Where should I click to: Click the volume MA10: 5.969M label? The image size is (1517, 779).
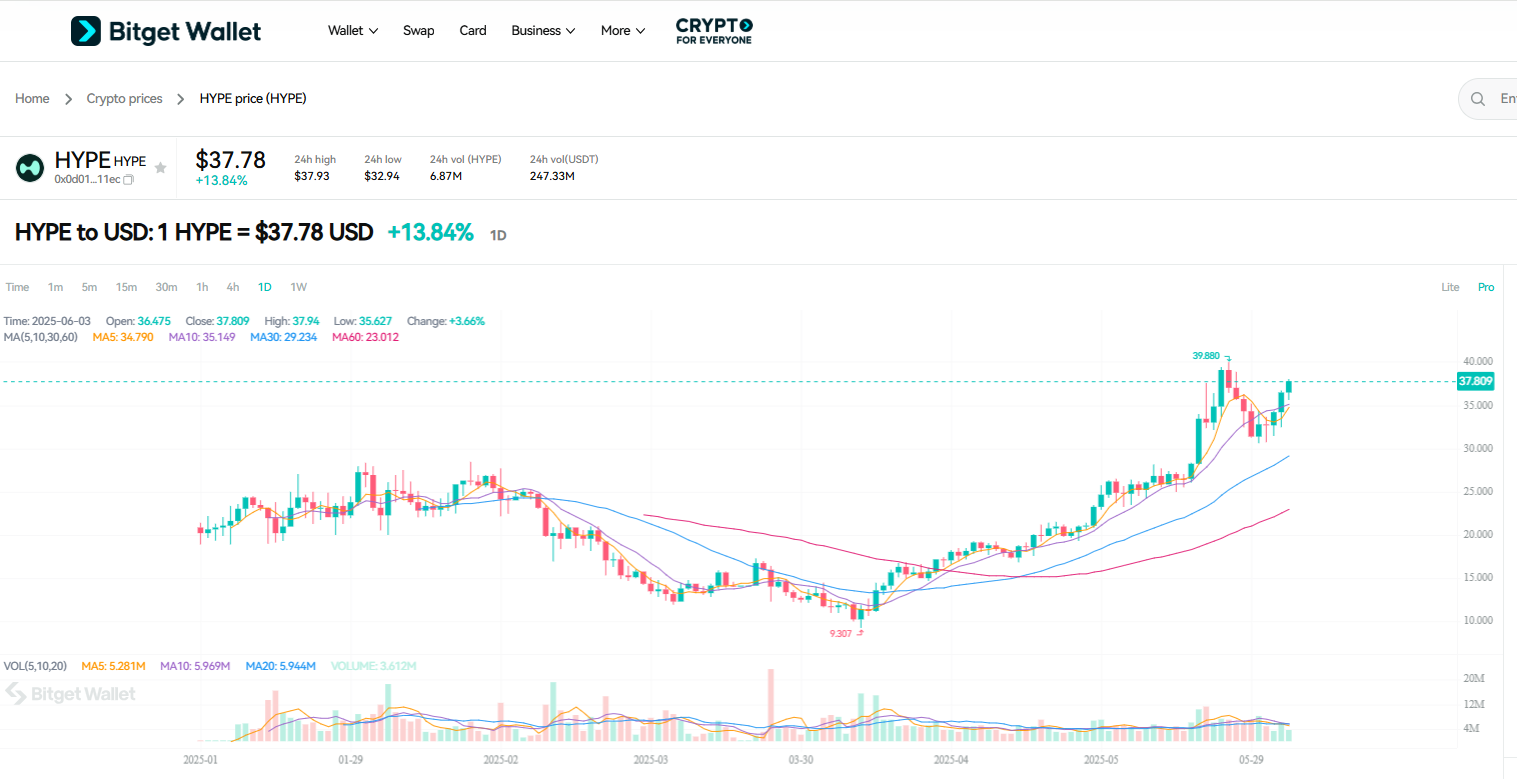[x=195, y=666]
